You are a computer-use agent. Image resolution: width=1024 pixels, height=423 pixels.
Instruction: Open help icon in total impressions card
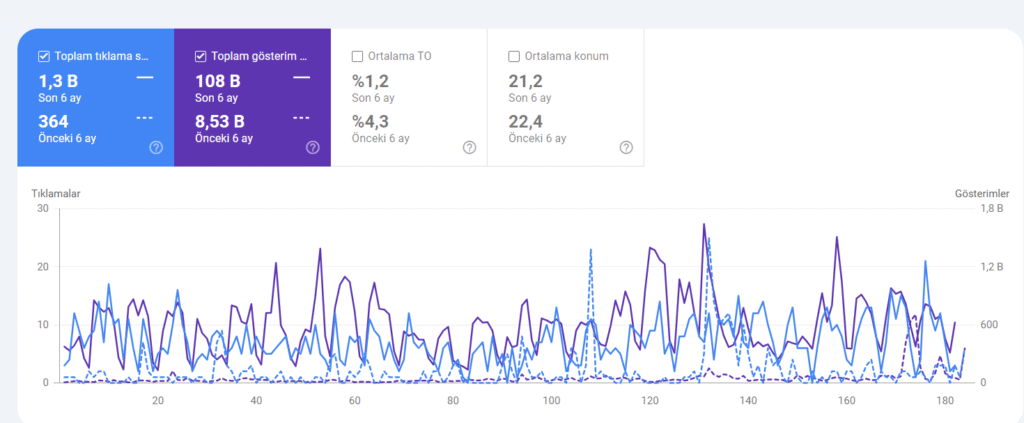[x=312, y=147]
